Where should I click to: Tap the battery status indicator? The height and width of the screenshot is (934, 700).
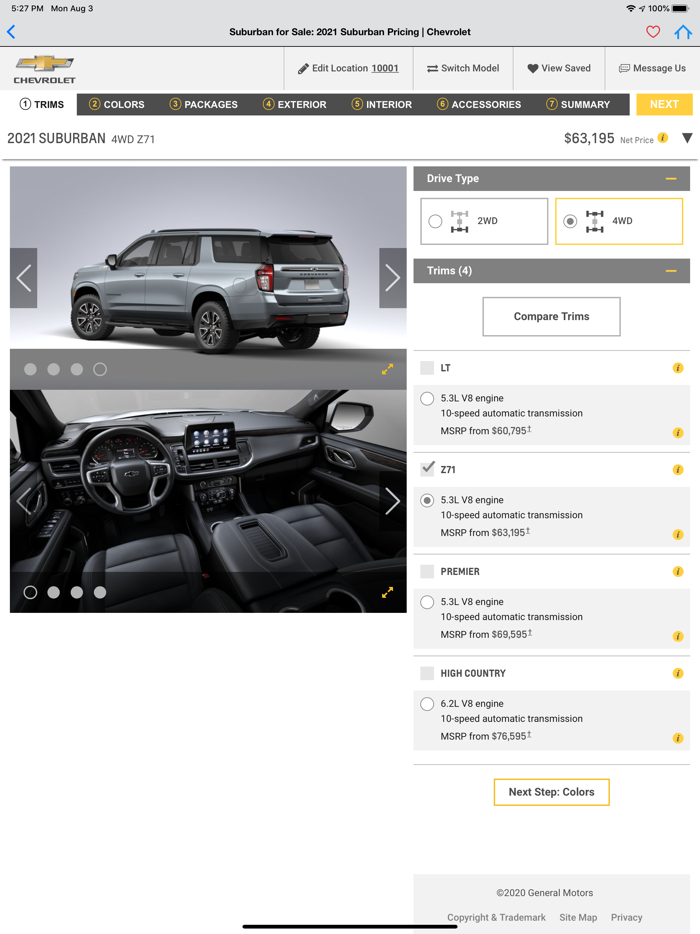pos(680,8)
